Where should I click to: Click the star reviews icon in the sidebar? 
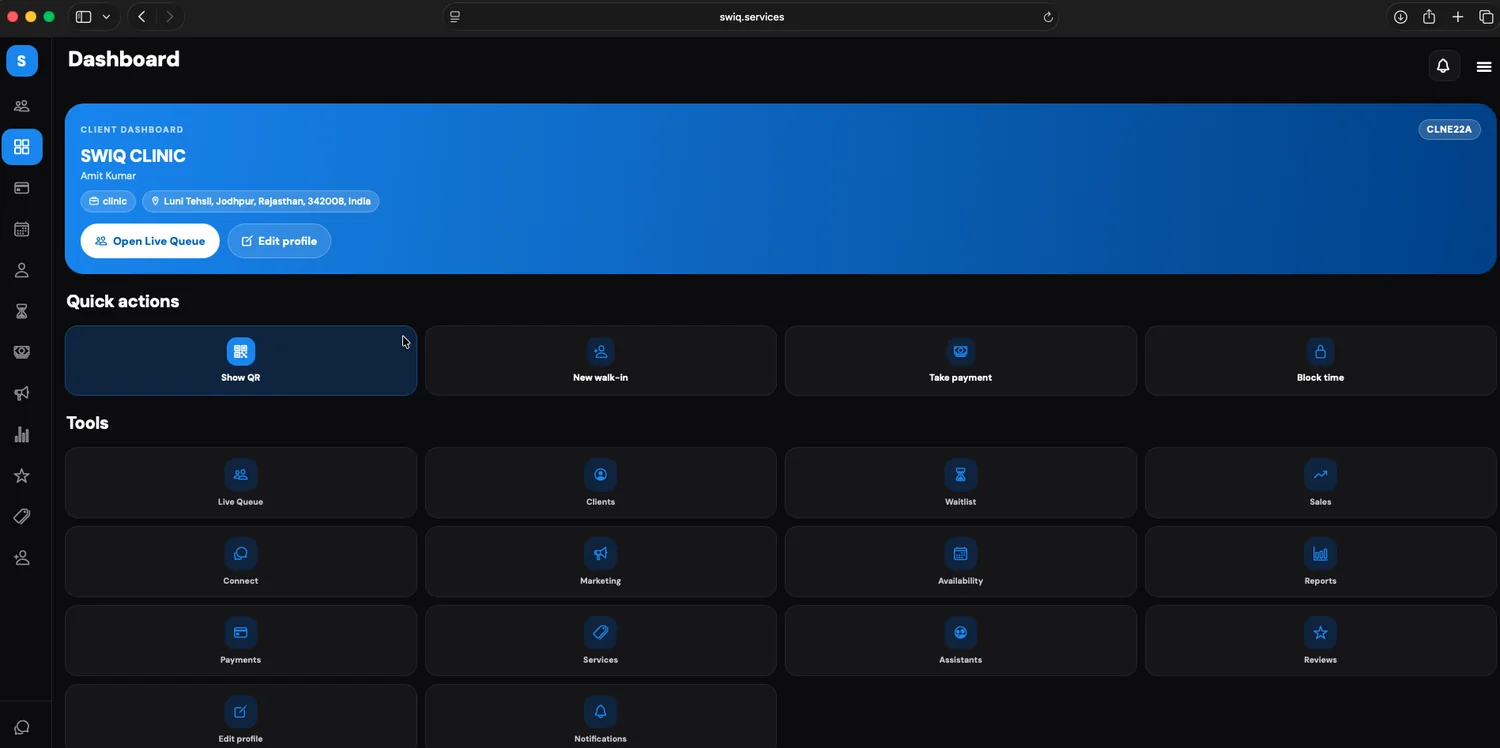22,476
